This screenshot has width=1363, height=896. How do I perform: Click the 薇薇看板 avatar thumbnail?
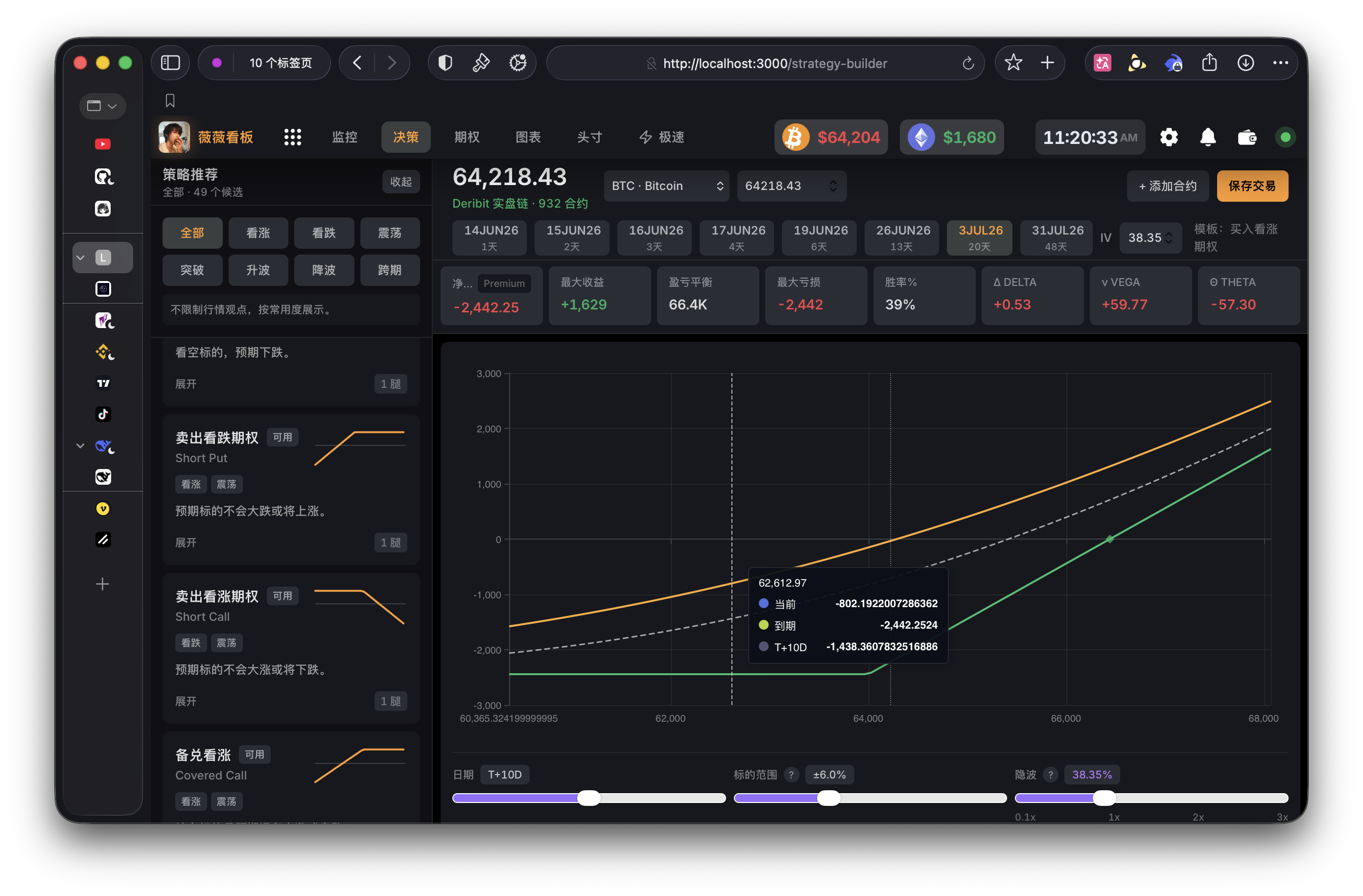[x=174, y=137]
